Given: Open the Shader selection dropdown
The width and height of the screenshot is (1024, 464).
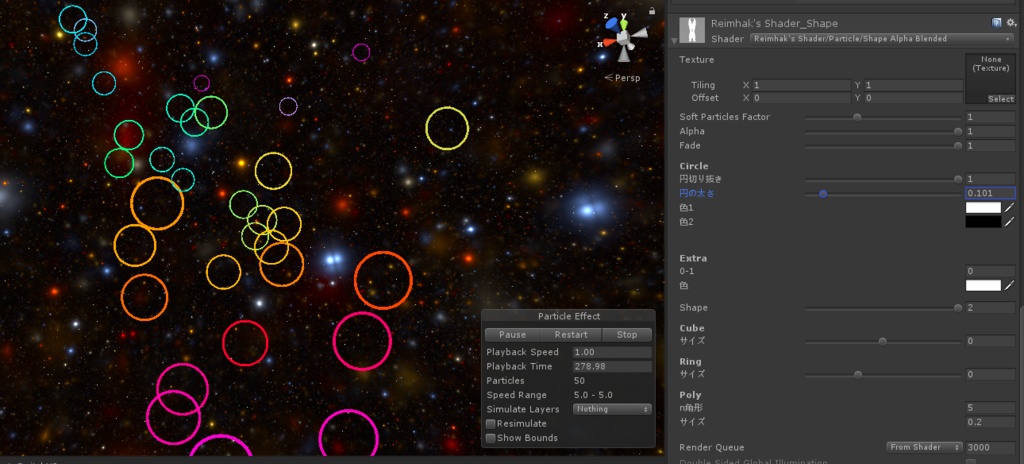Looking at the screenshot, I should 882,39.
